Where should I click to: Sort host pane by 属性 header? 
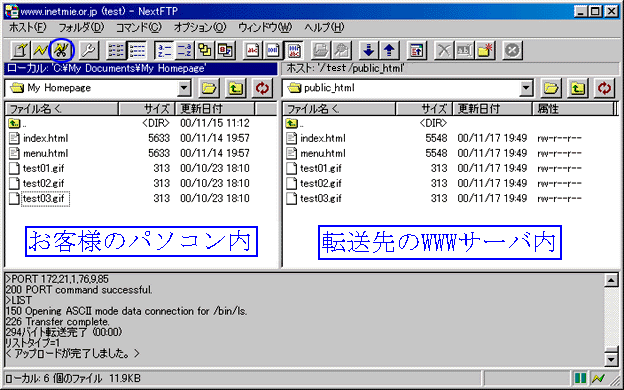[x=573, y=109]
